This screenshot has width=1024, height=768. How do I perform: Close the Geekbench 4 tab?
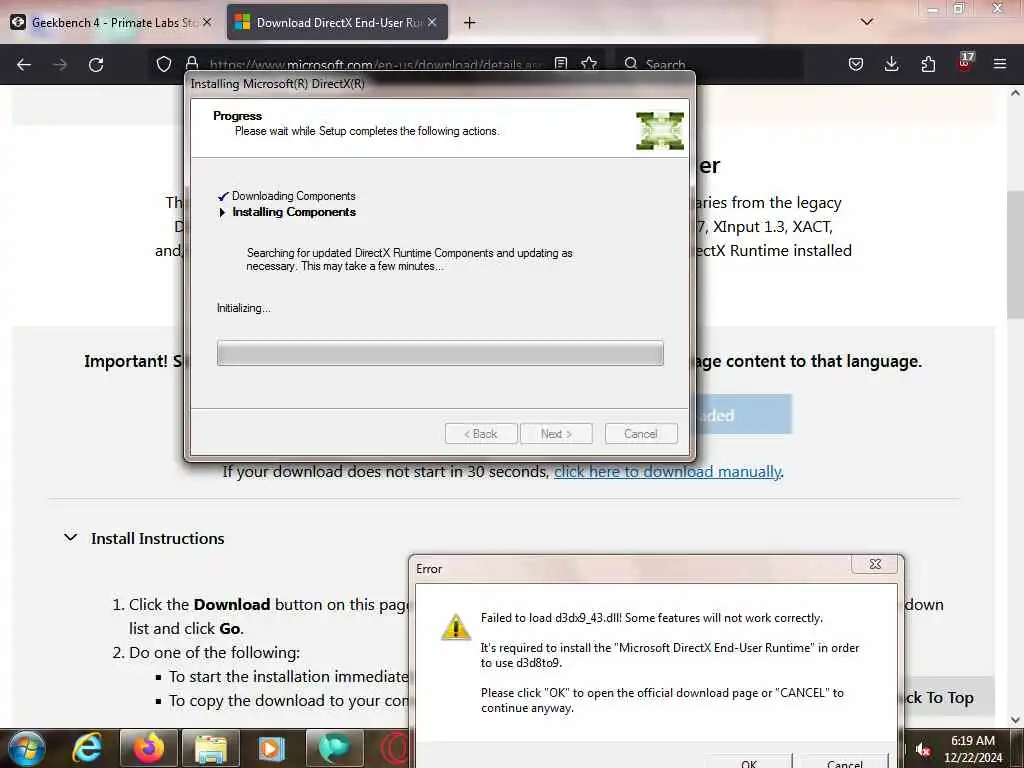(207, 22)
